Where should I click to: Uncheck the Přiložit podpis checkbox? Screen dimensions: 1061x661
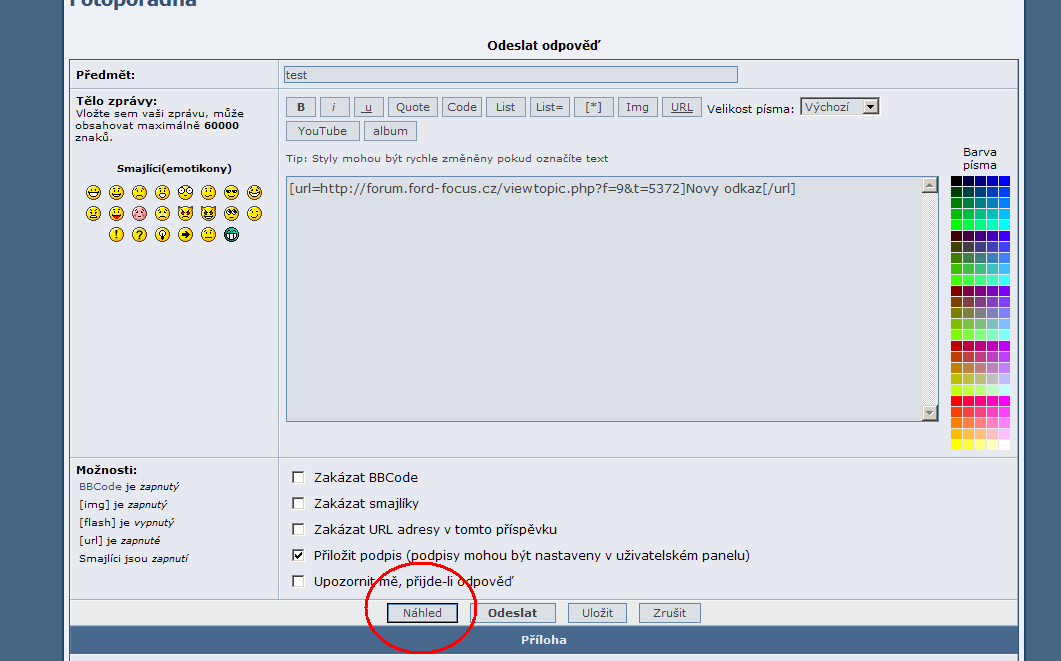298,555
